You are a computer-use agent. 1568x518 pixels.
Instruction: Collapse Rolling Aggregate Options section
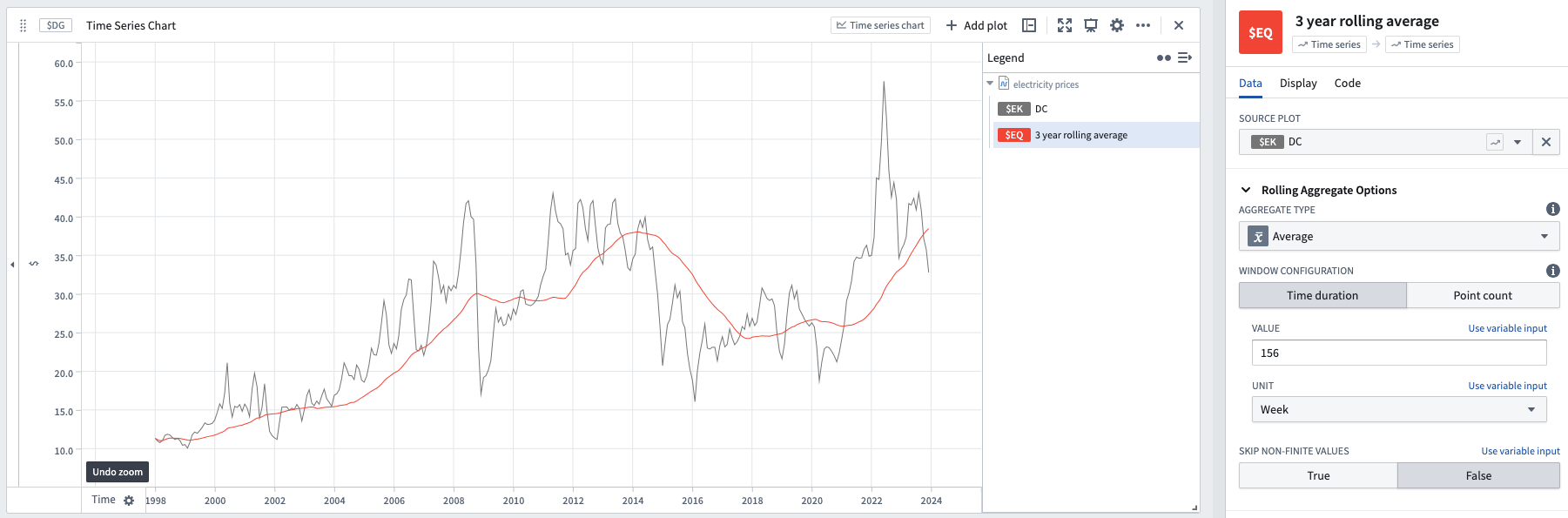tap(1246, 190)
